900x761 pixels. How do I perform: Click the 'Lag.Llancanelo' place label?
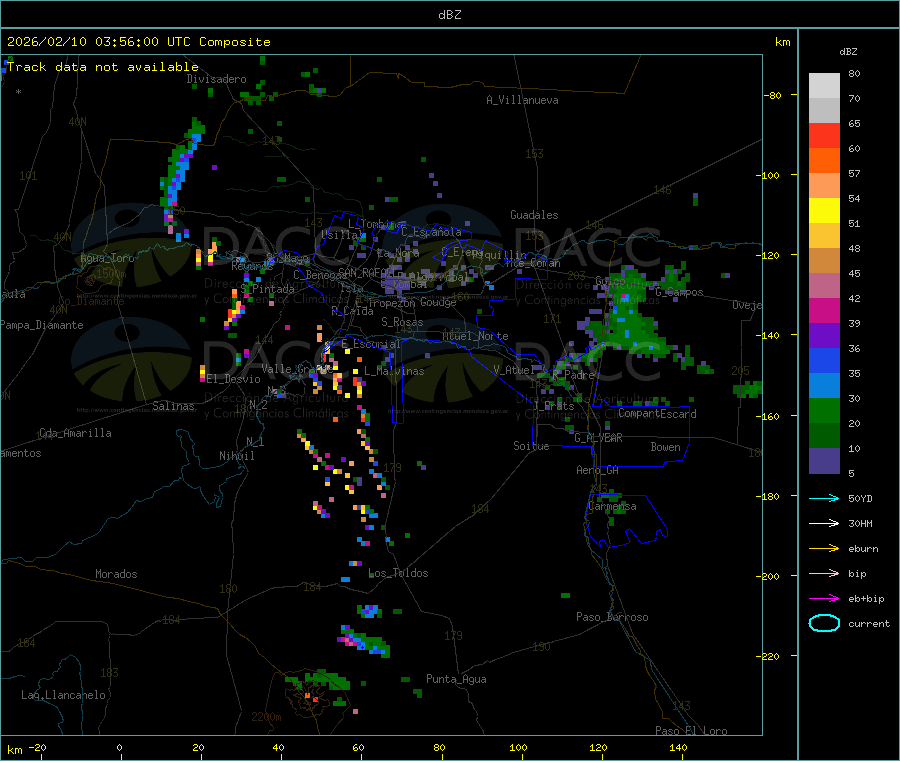coord(63,696)
